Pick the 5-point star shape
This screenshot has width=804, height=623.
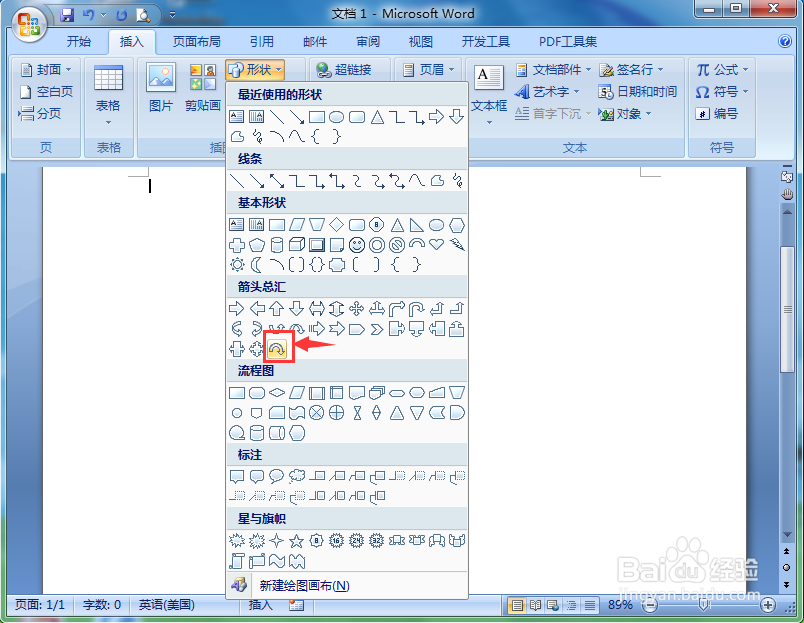[x=296, y=540]
